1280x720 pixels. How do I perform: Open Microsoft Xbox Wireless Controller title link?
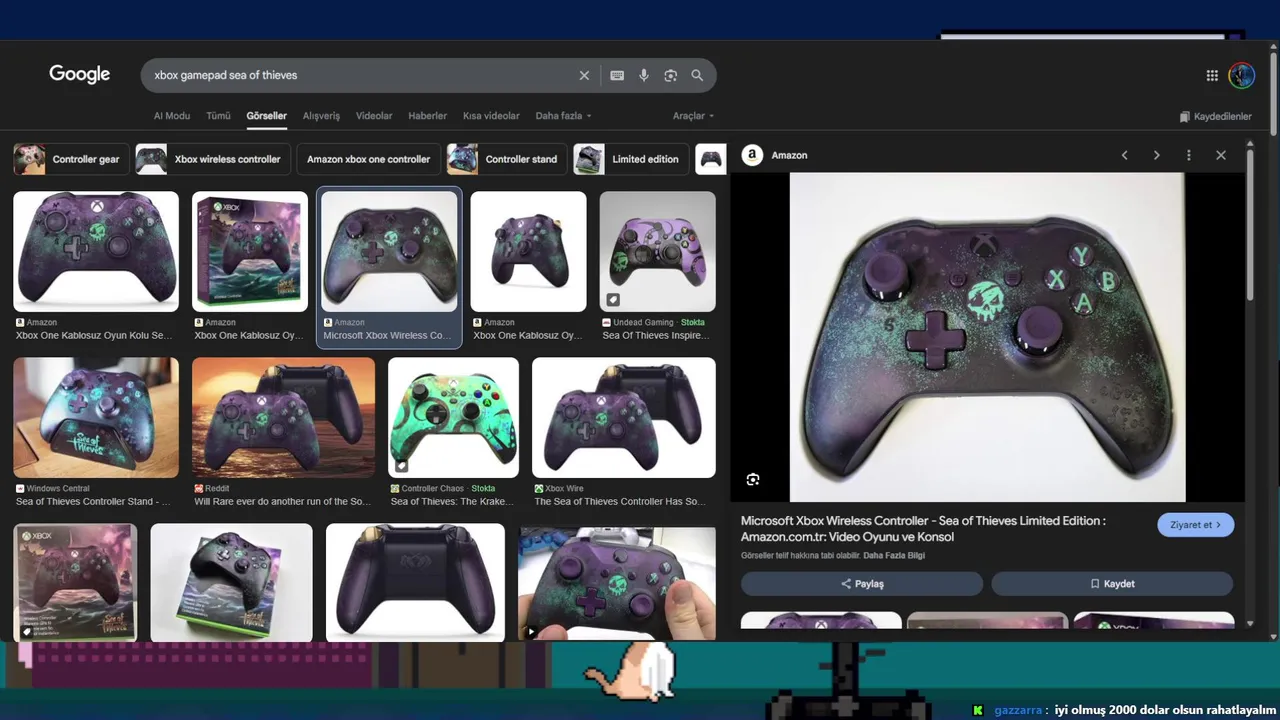[923, 529]
